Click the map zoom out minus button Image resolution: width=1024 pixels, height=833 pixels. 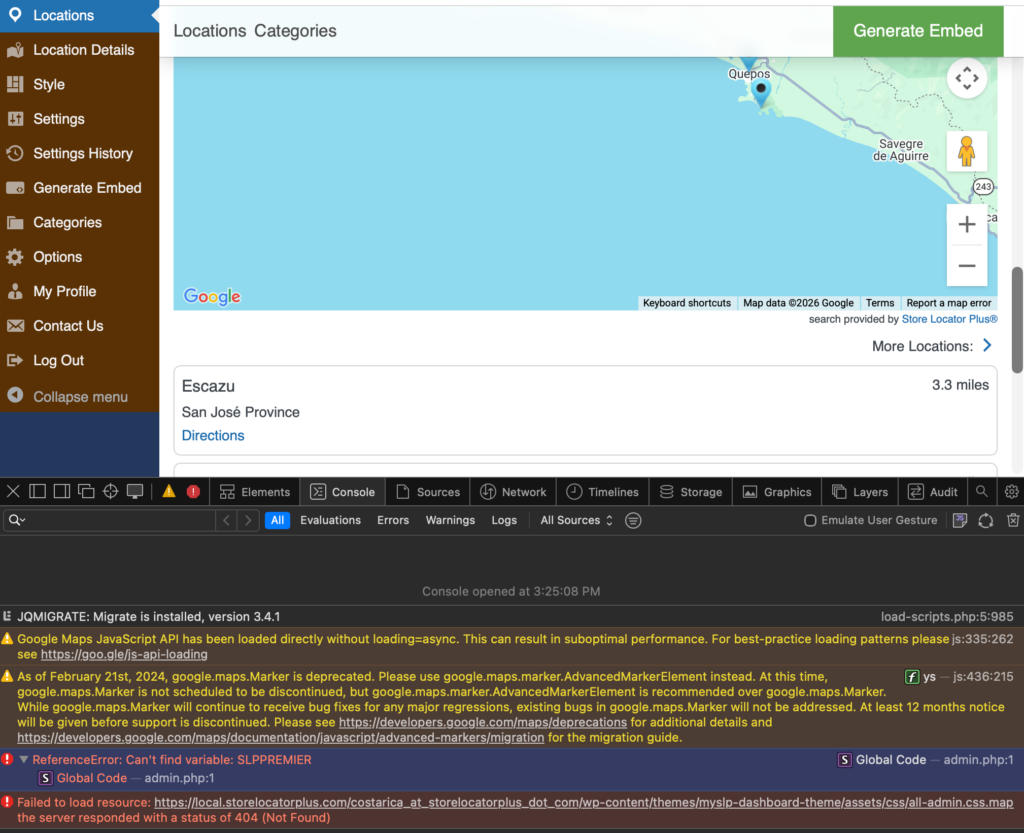[966, 266]
